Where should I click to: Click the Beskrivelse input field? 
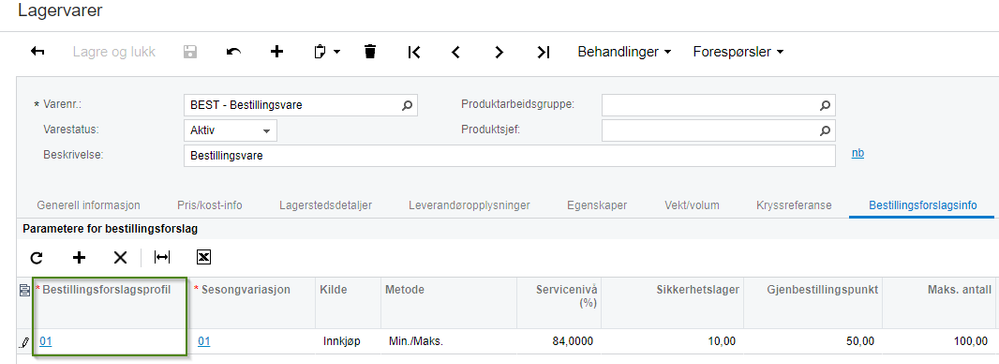pos(509,156)
